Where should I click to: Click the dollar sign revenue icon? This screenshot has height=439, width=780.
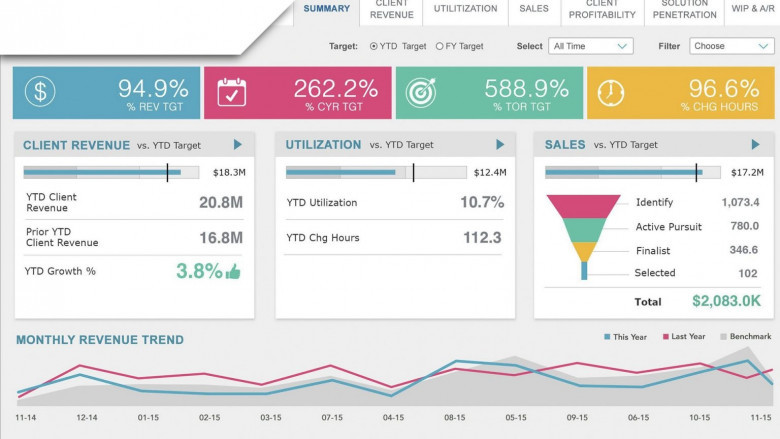coord(40,91)
